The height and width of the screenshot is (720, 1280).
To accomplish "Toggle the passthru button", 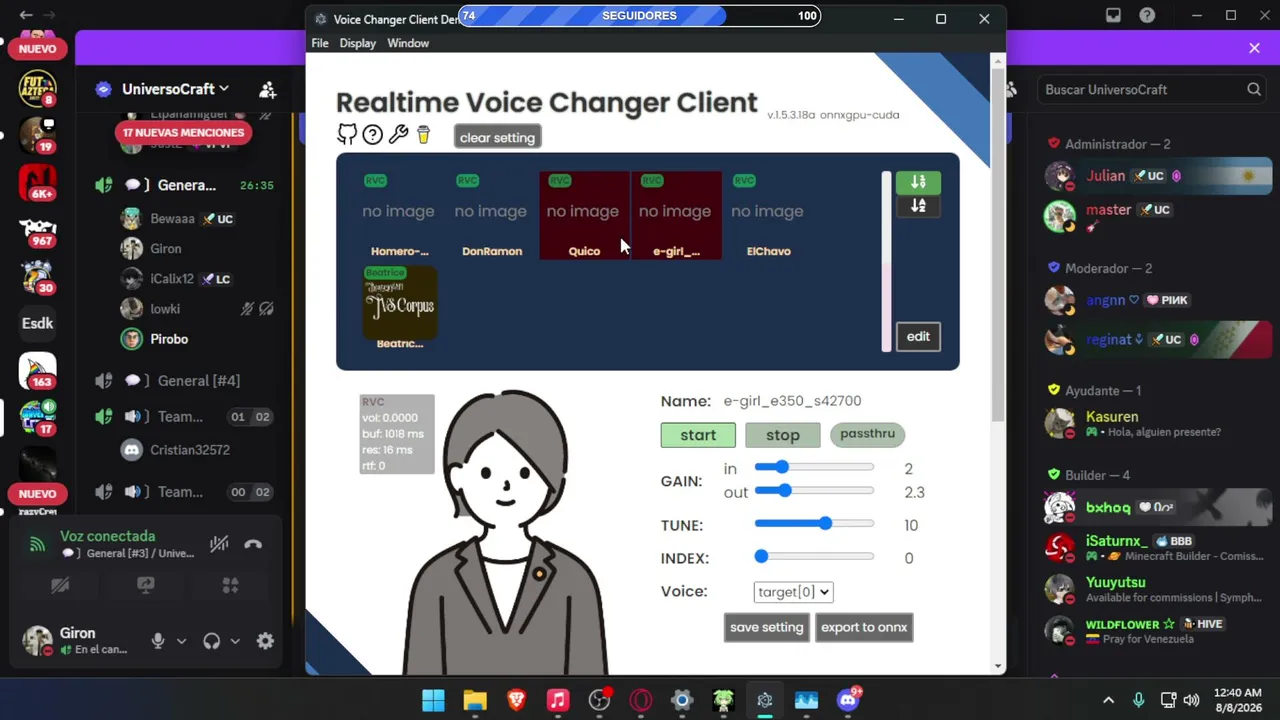I will point(867,434).
